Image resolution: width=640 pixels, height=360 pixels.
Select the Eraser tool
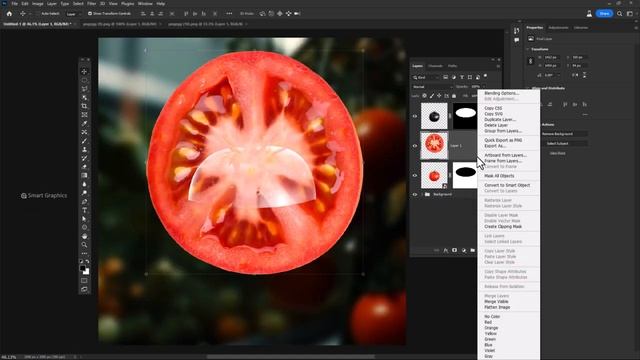84,167
